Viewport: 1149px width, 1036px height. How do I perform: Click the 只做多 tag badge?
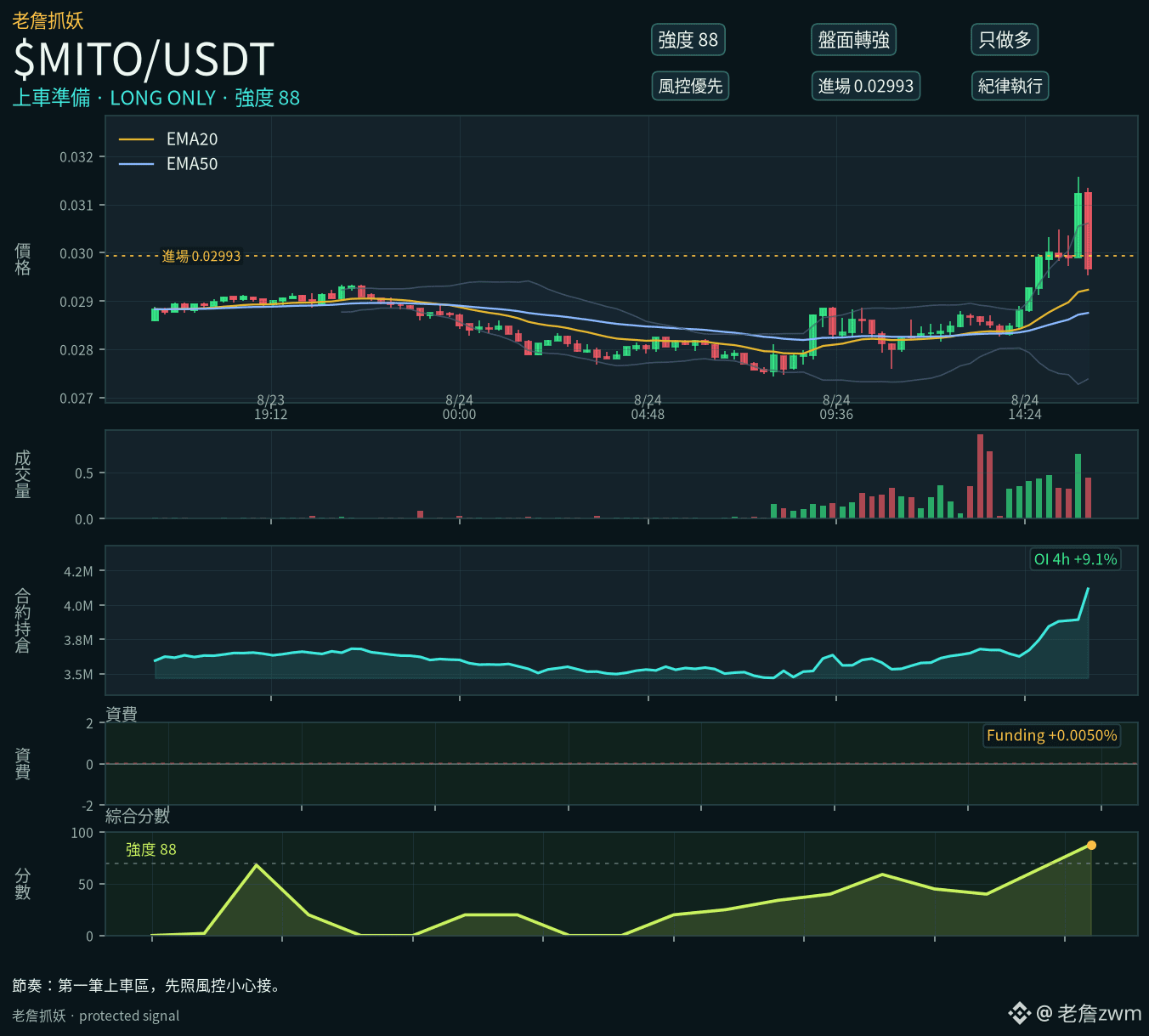tap(1005, 40)
